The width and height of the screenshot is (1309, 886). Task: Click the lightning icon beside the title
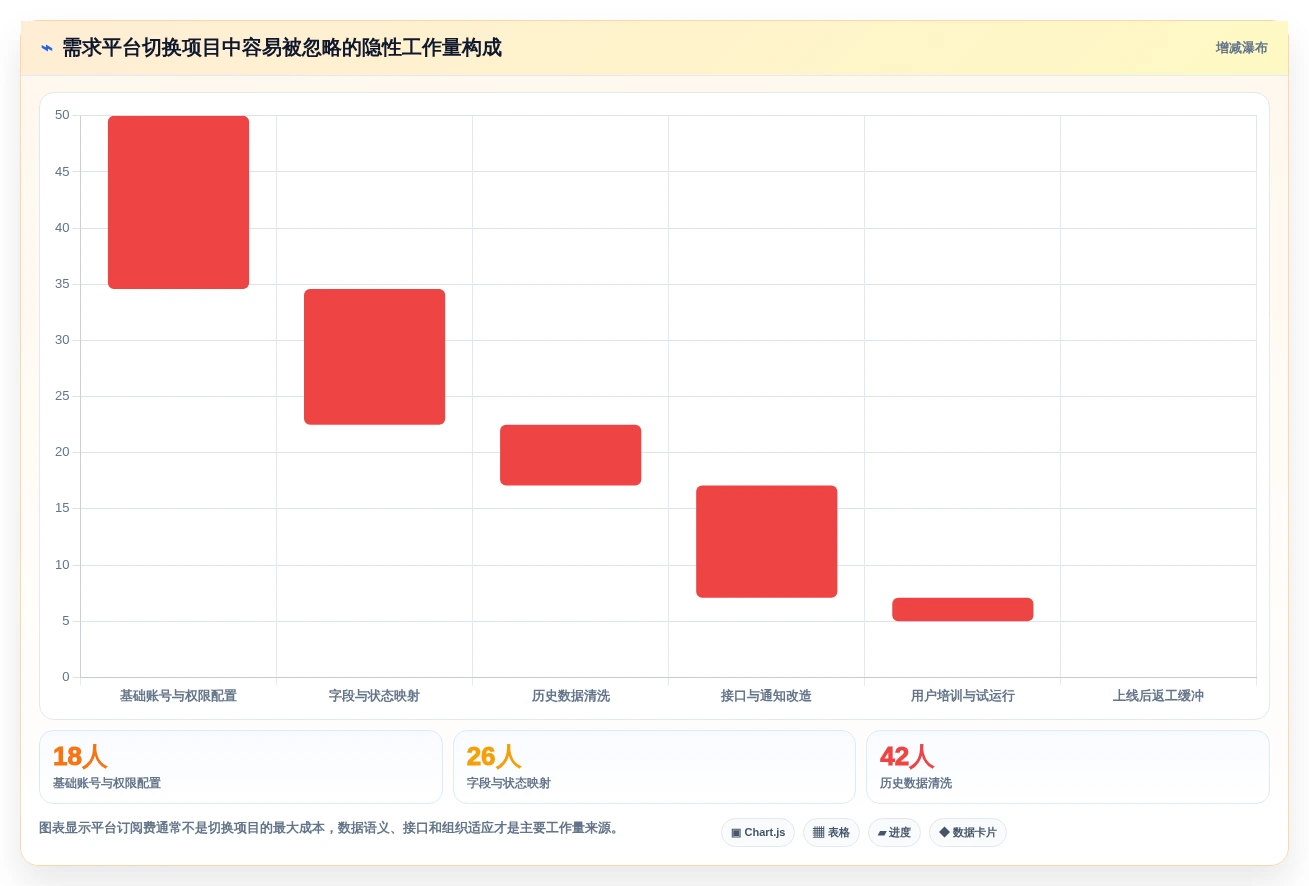[x=47, y=48]
